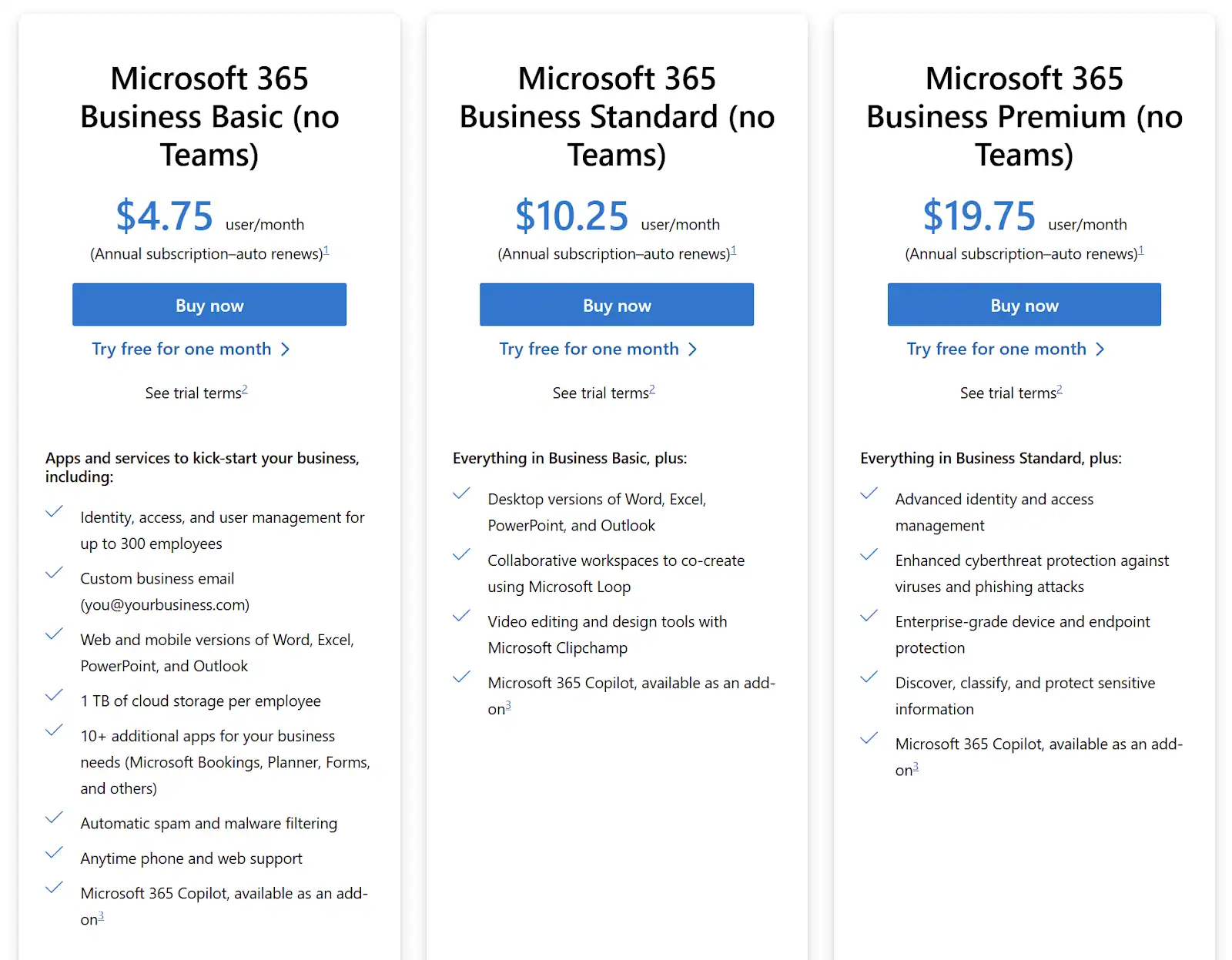
Task: Click Buy now for Business Premium
Action: point(1024,305)
